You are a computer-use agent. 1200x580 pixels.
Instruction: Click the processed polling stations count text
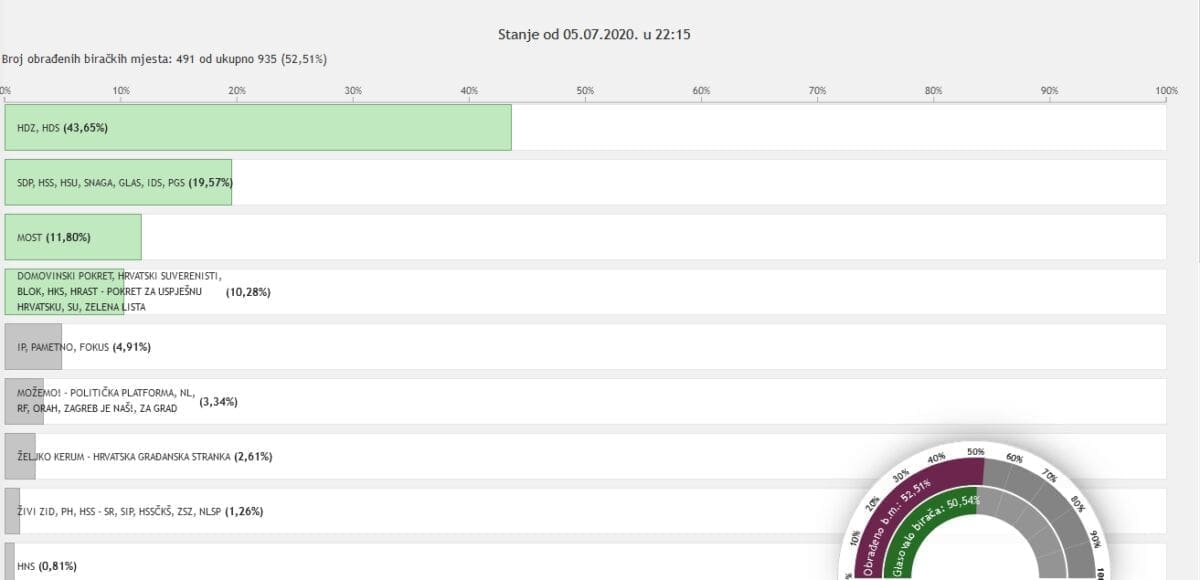(164, 59)
